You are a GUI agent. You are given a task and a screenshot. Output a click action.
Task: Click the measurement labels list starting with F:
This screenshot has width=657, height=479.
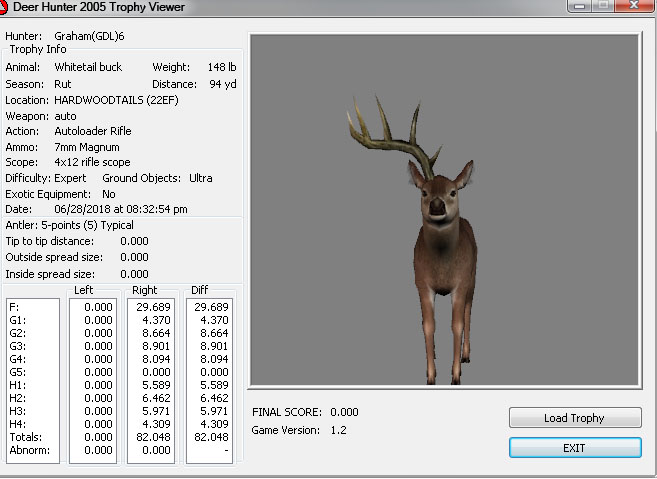tap(32, 380)
